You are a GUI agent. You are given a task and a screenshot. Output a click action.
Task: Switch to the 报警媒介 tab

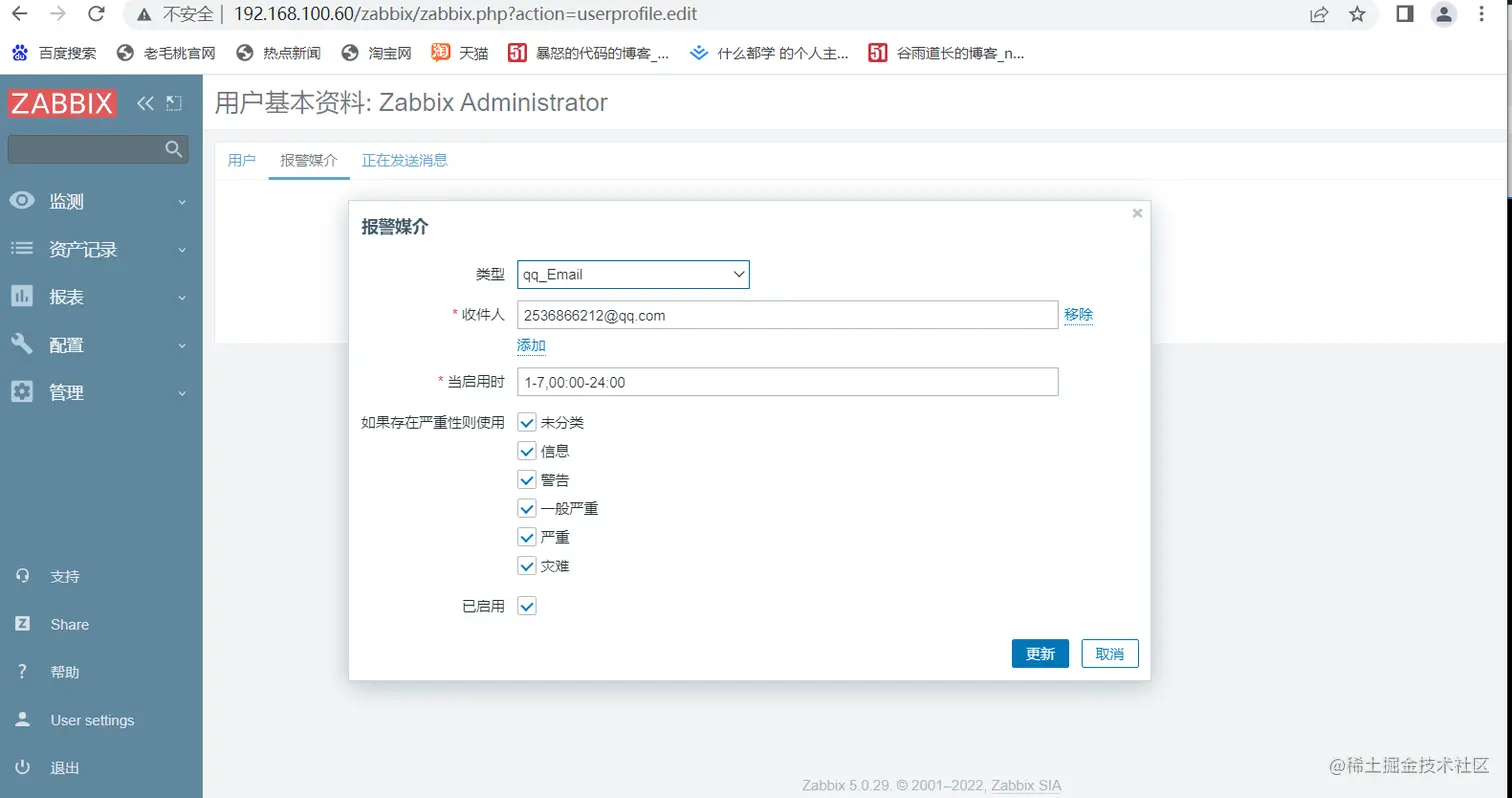click(x=309, y=160)
